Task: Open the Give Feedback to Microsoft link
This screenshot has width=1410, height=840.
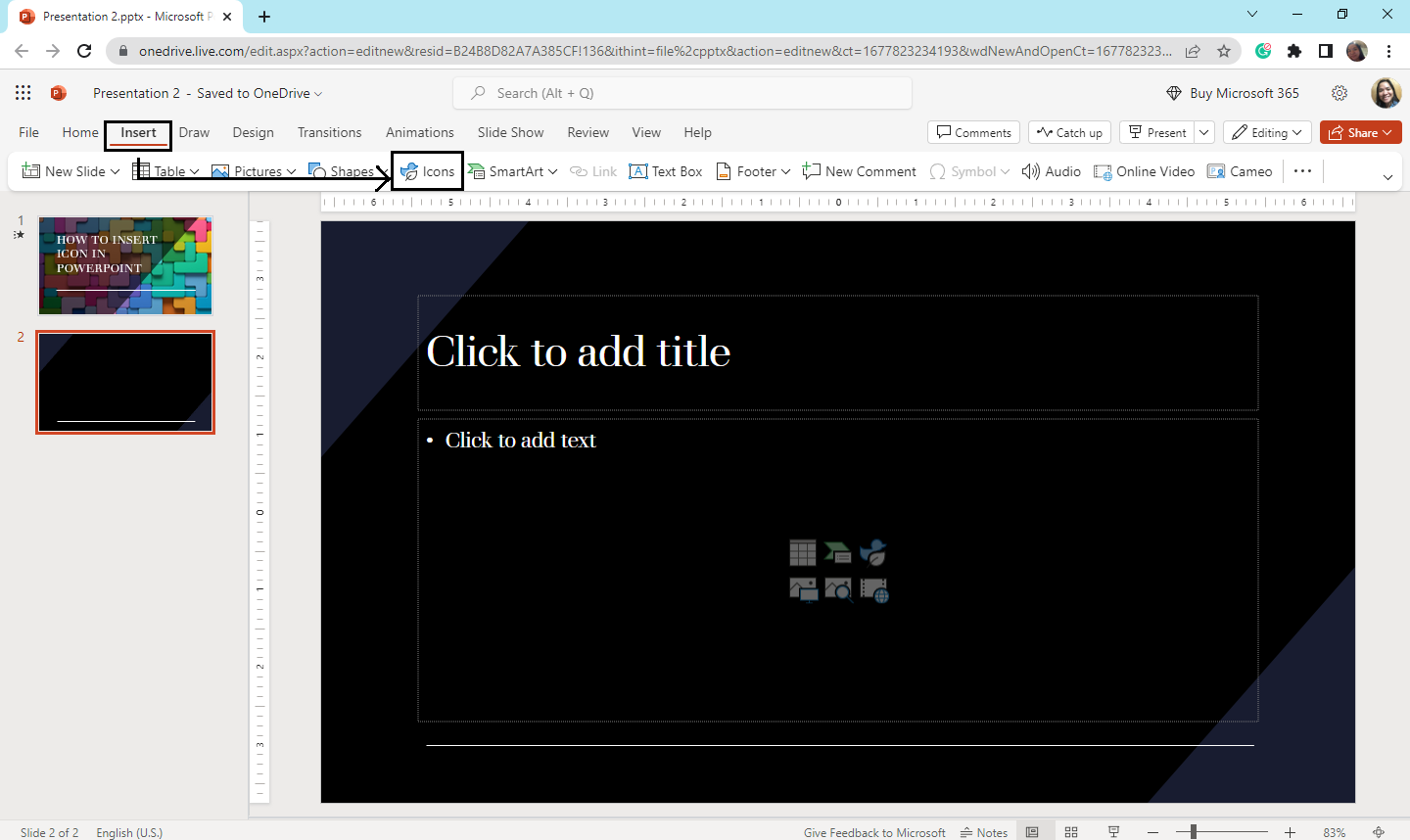Action: [x=874, y=831]
